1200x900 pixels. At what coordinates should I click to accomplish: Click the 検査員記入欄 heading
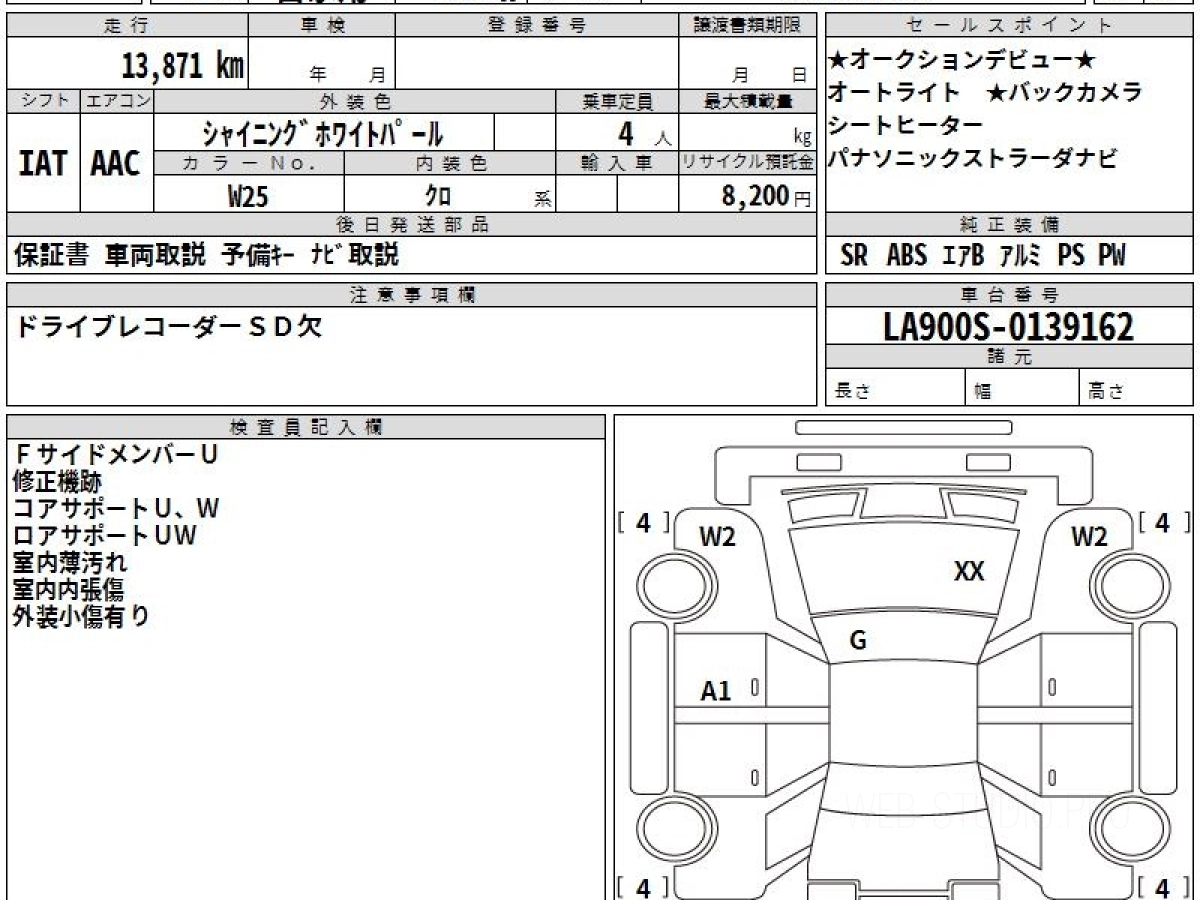point(306,427)
